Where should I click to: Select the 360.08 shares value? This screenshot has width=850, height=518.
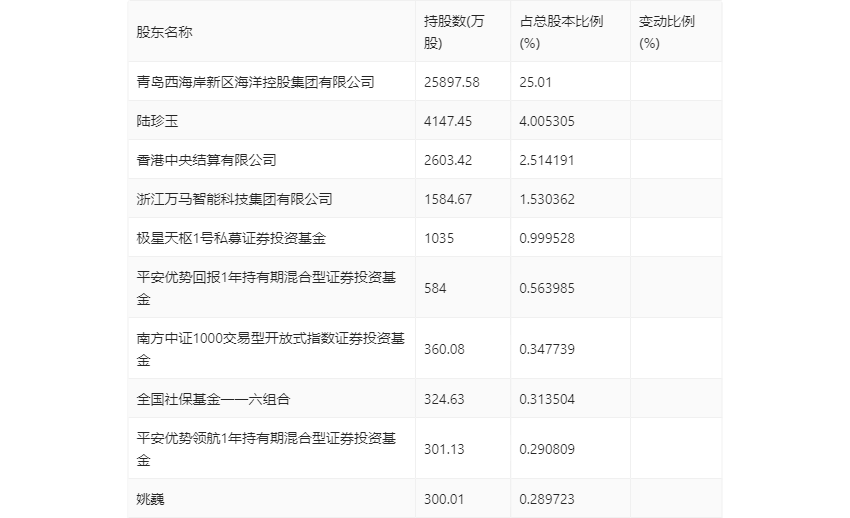tap(444, 349)
